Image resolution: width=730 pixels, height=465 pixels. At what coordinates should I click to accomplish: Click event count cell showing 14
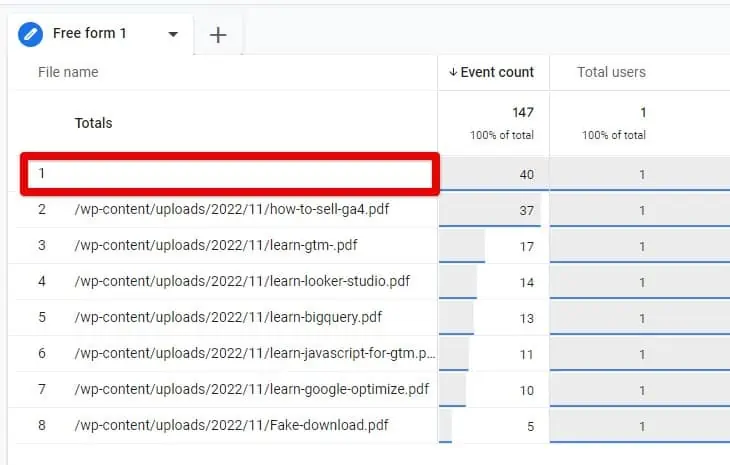click(x=494, y=282)
